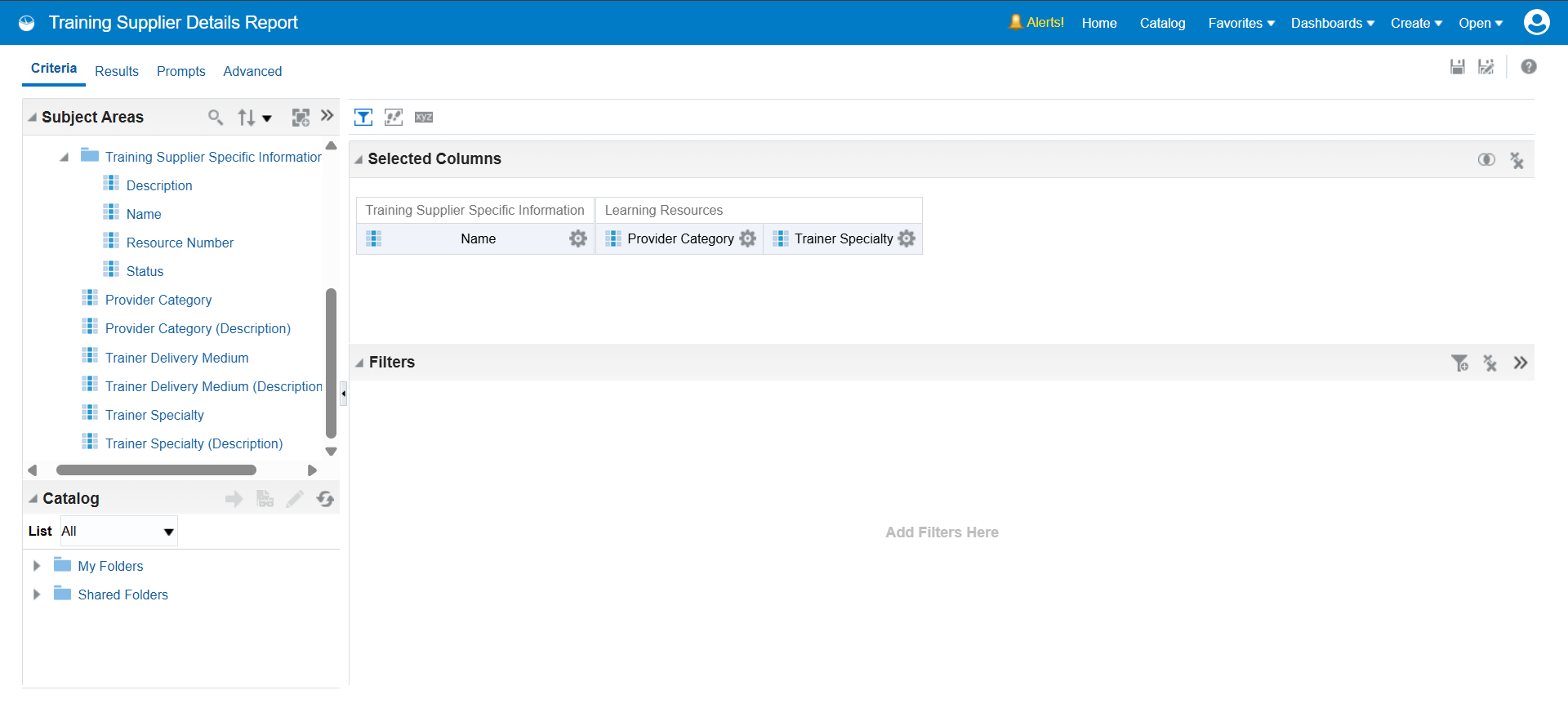Click the Subject Areas search icon

216,118
